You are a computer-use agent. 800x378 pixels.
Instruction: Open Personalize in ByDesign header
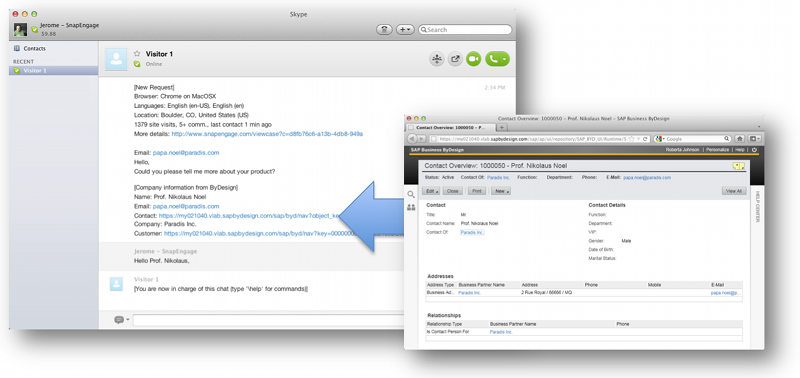(x=718, y=150)
